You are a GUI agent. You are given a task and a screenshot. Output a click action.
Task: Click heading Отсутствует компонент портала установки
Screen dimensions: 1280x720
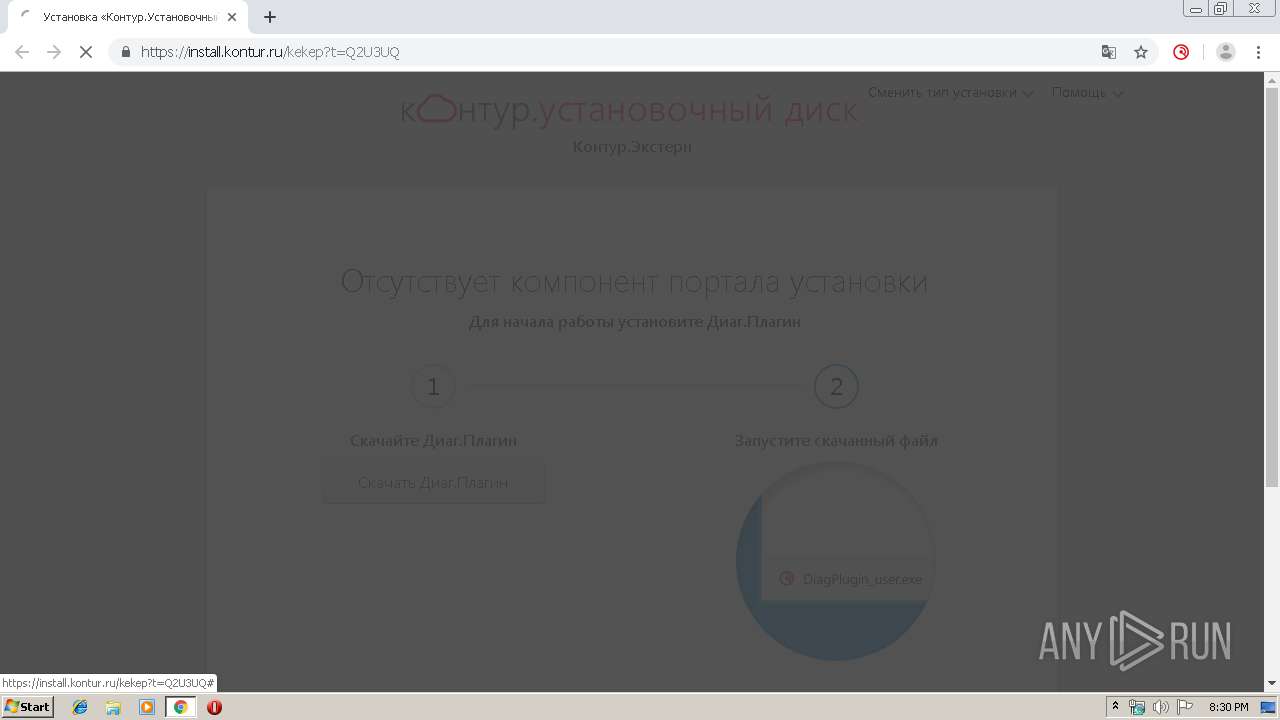pos(634,282)
